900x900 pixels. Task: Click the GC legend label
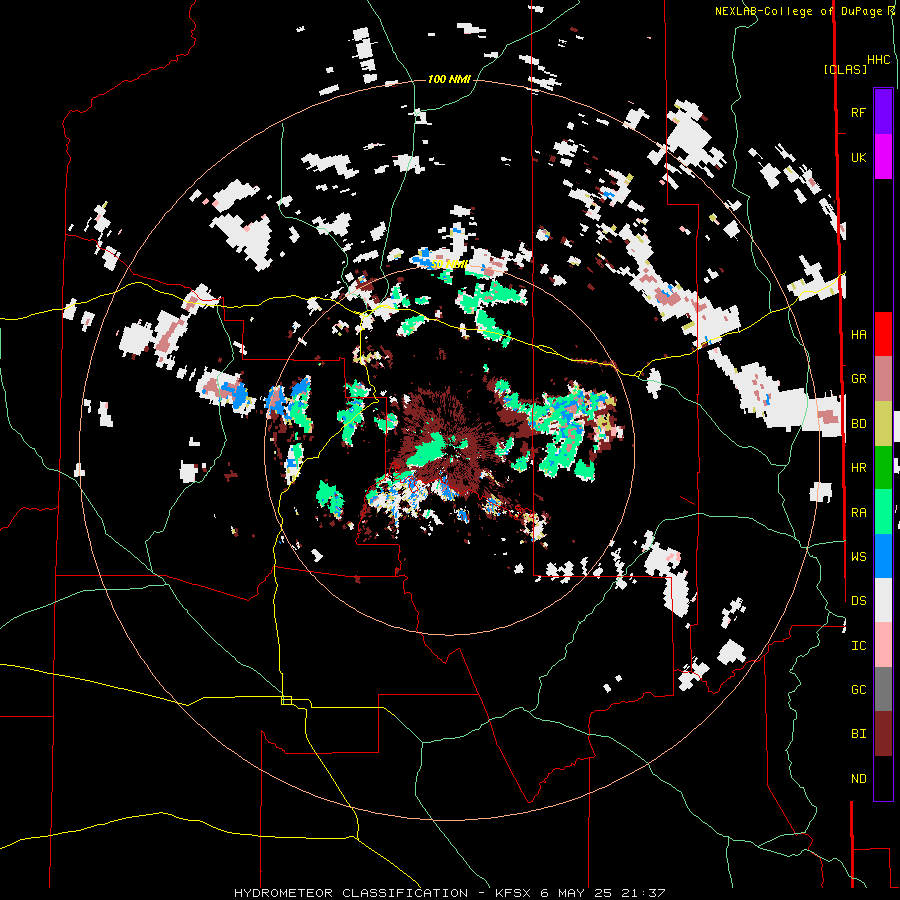tap(858, 689)
